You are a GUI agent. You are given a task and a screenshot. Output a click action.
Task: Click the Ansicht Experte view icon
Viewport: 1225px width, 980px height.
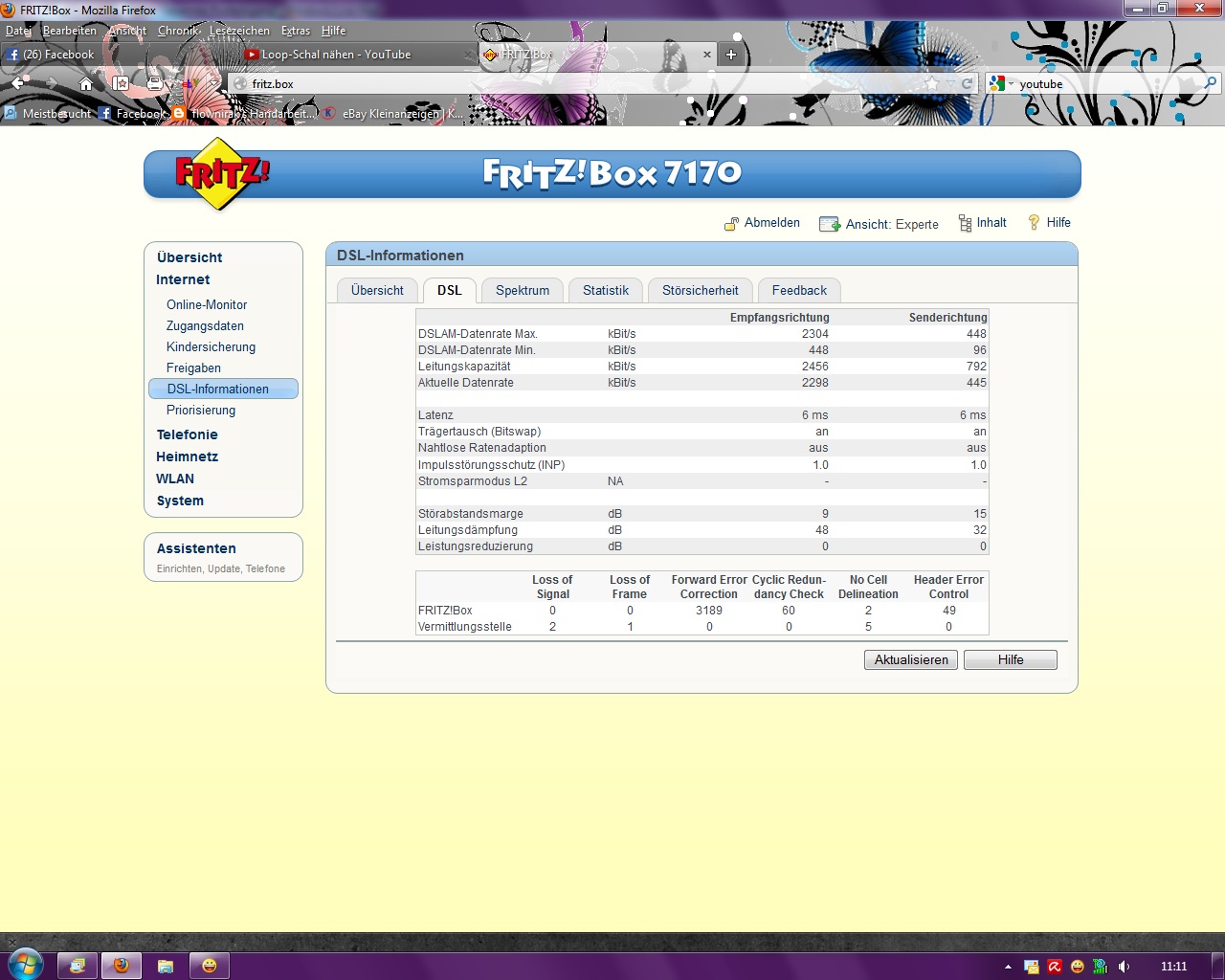click(830, 224)
